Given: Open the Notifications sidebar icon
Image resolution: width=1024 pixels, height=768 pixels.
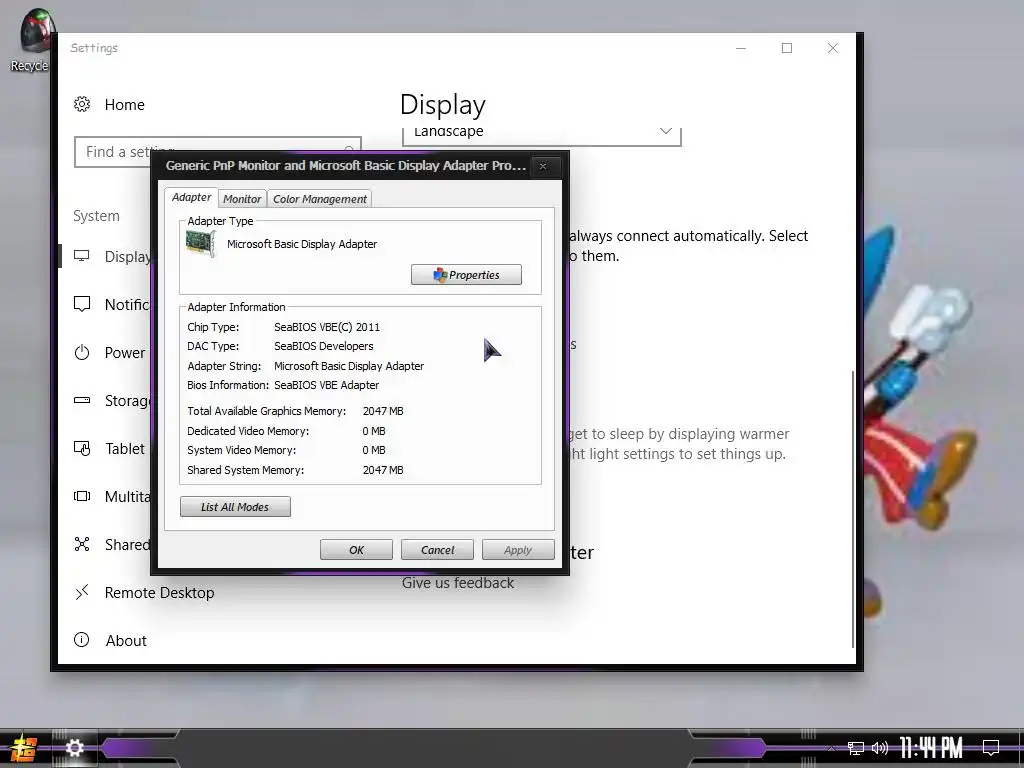Looking at the screenshot, I should [82, 304].
